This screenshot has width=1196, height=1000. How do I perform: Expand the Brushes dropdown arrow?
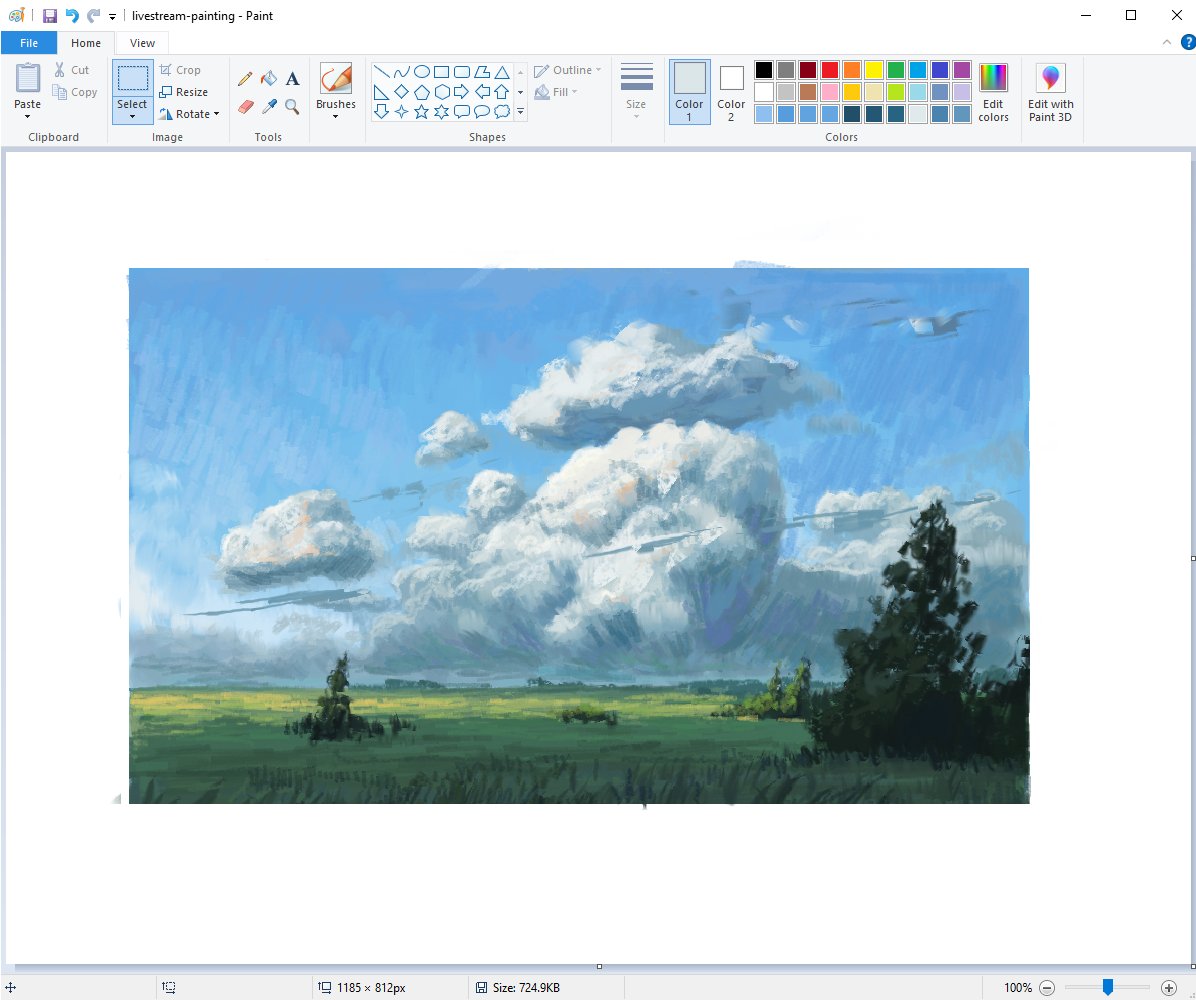pyautogui.click(x=336, y=117)
